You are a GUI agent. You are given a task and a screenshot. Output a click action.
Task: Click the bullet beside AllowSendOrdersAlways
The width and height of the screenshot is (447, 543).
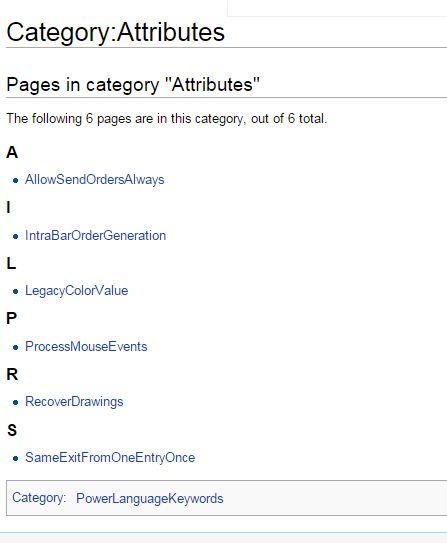coord(15,180)
